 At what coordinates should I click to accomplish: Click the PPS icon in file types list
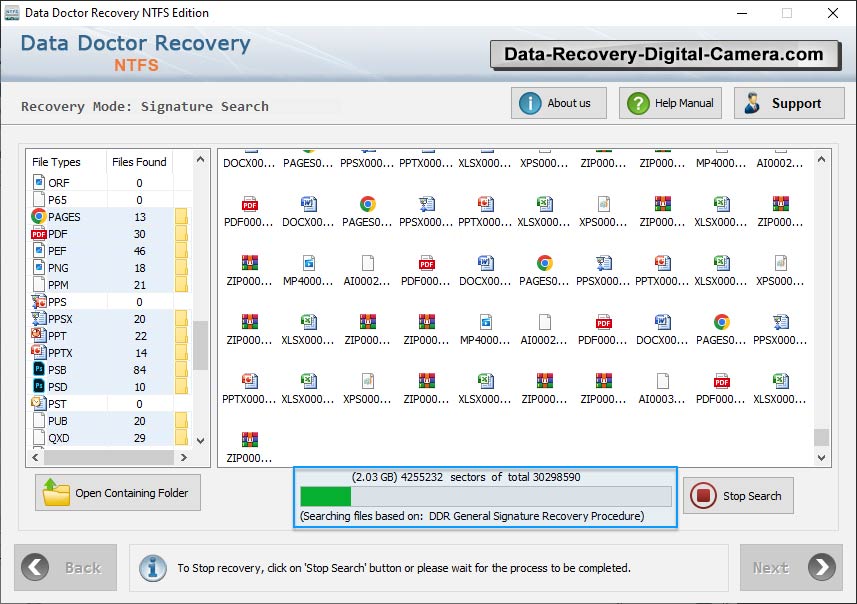tap(39, 301)
